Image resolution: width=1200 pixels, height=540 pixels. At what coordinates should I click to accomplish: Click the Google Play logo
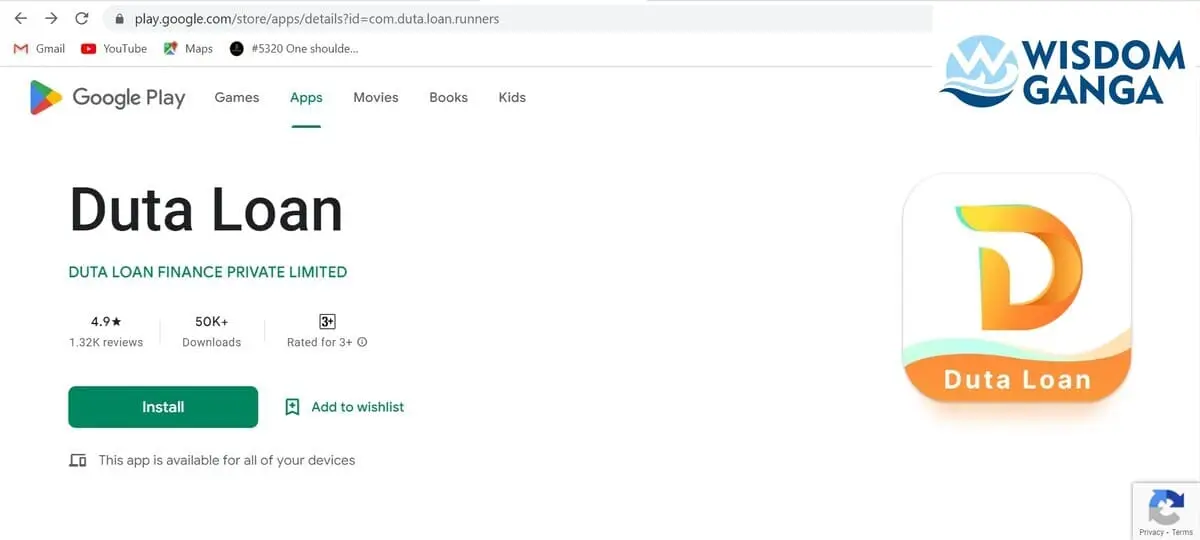point(107,97)
